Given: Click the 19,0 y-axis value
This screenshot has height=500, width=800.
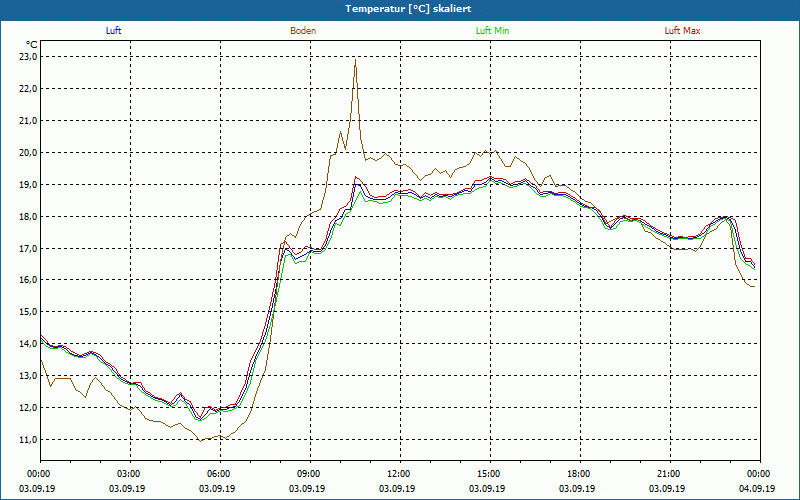Looking at the screenshot, I should coord(29,185).
